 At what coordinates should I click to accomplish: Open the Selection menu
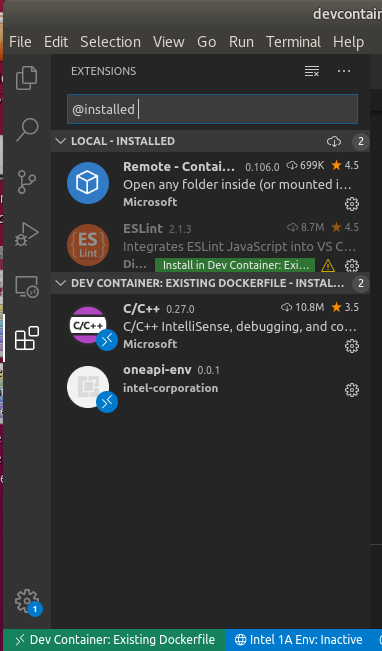[110, 42]
